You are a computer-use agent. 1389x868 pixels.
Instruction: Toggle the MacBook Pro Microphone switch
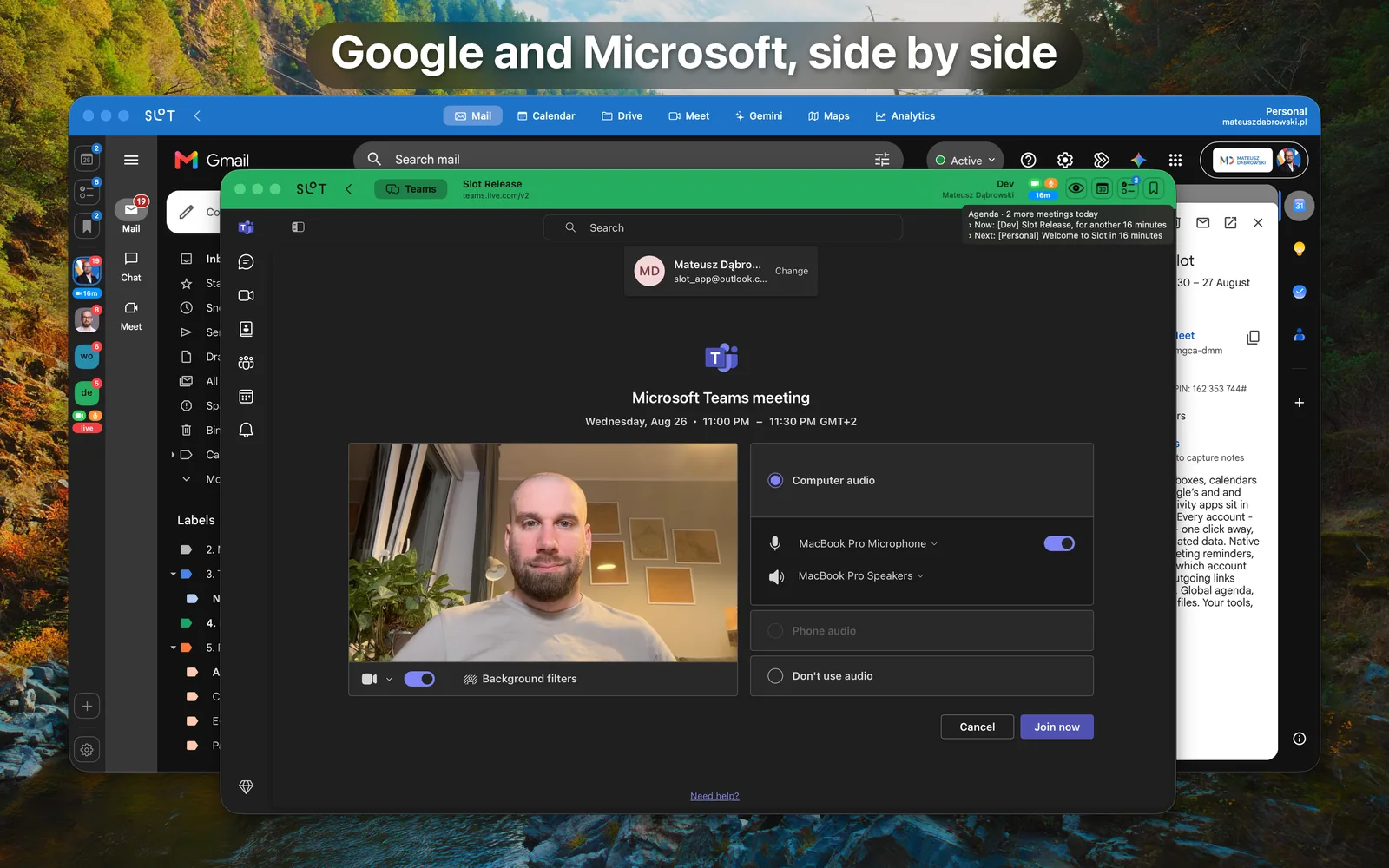coord(1059,543)
